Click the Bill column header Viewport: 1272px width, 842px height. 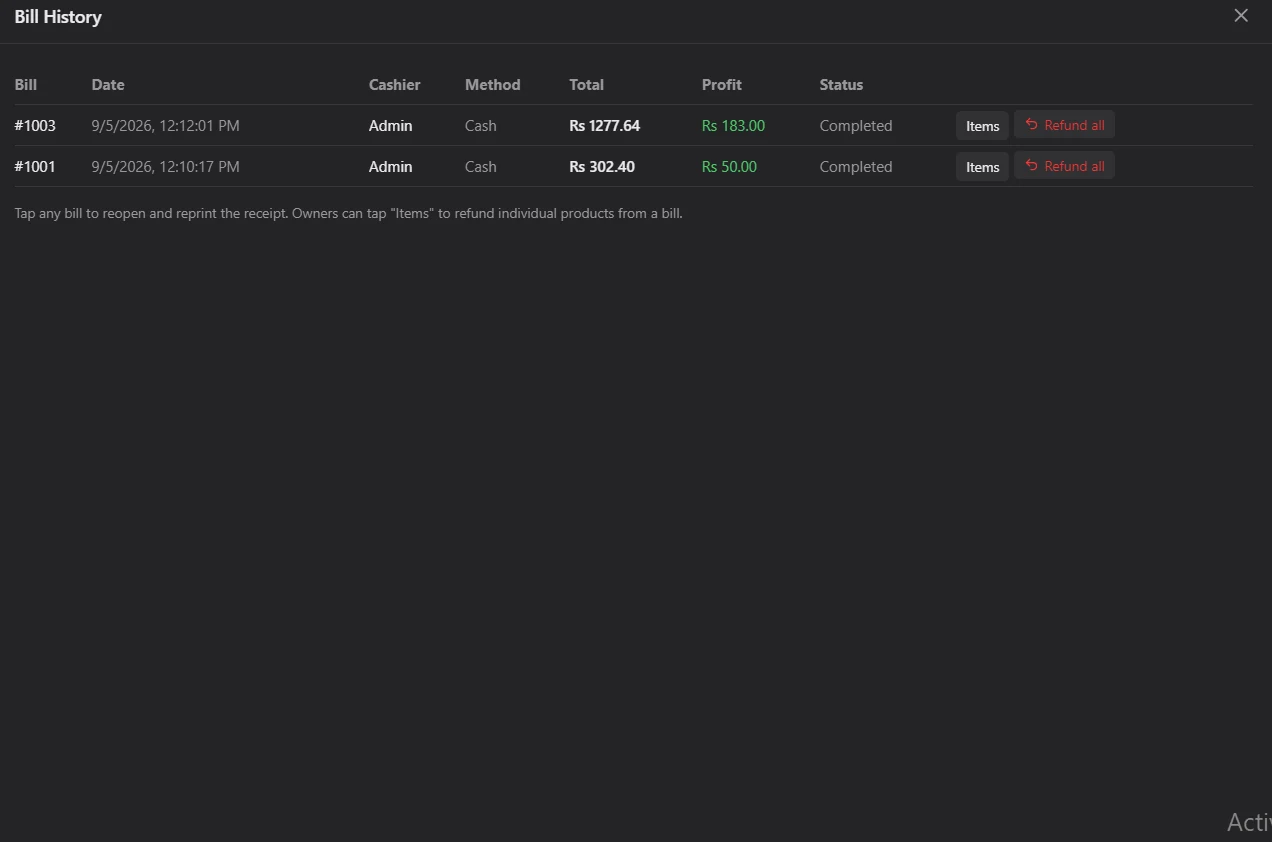[26, 85]
